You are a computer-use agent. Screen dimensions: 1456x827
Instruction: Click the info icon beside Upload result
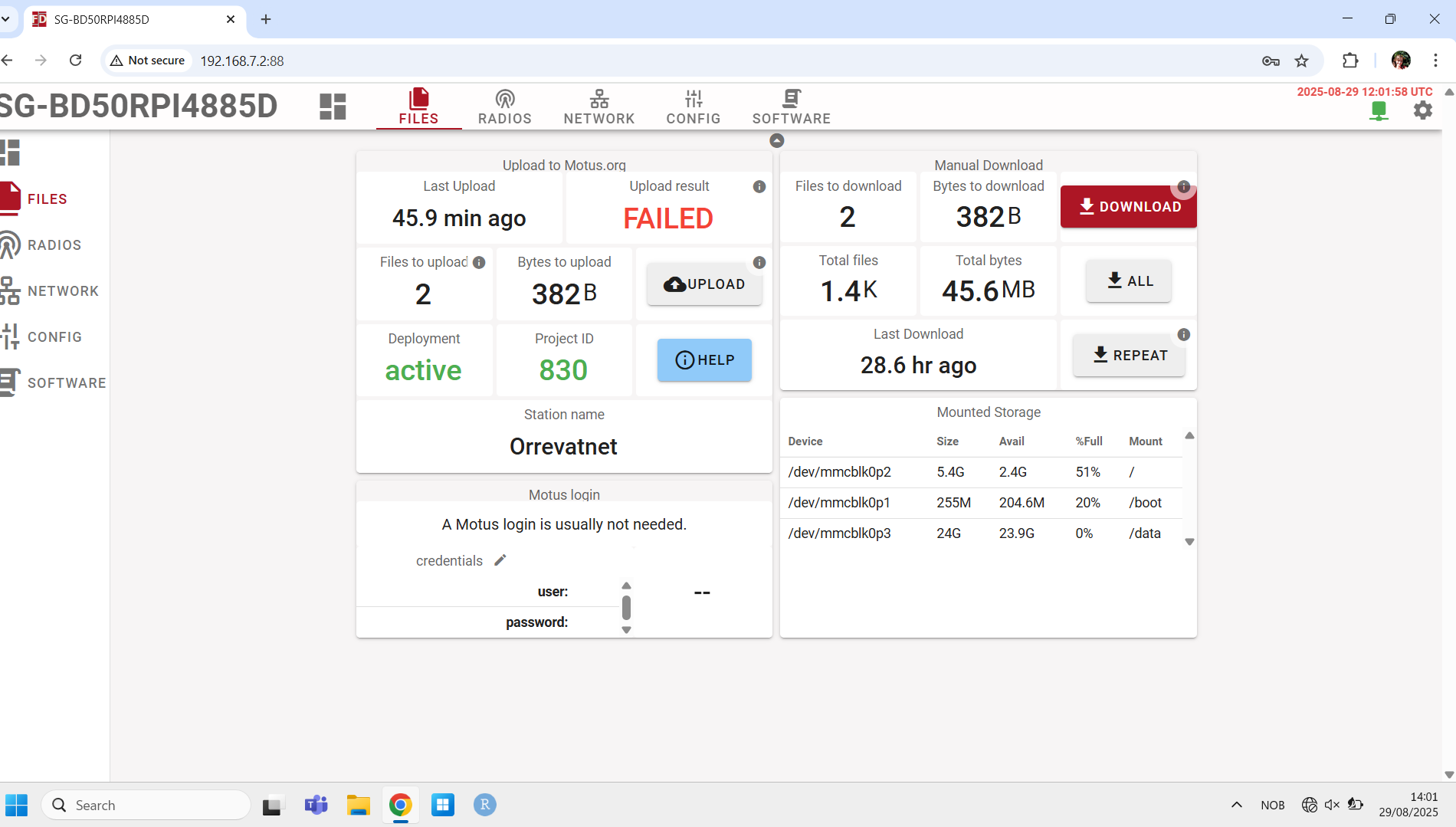[x=759, y=187]
